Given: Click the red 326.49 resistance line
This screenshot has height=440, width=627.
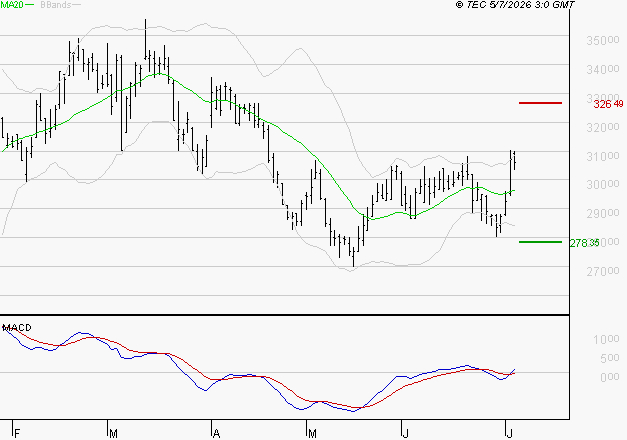Looking at the screenshot, I should click(x=540, y=103).
